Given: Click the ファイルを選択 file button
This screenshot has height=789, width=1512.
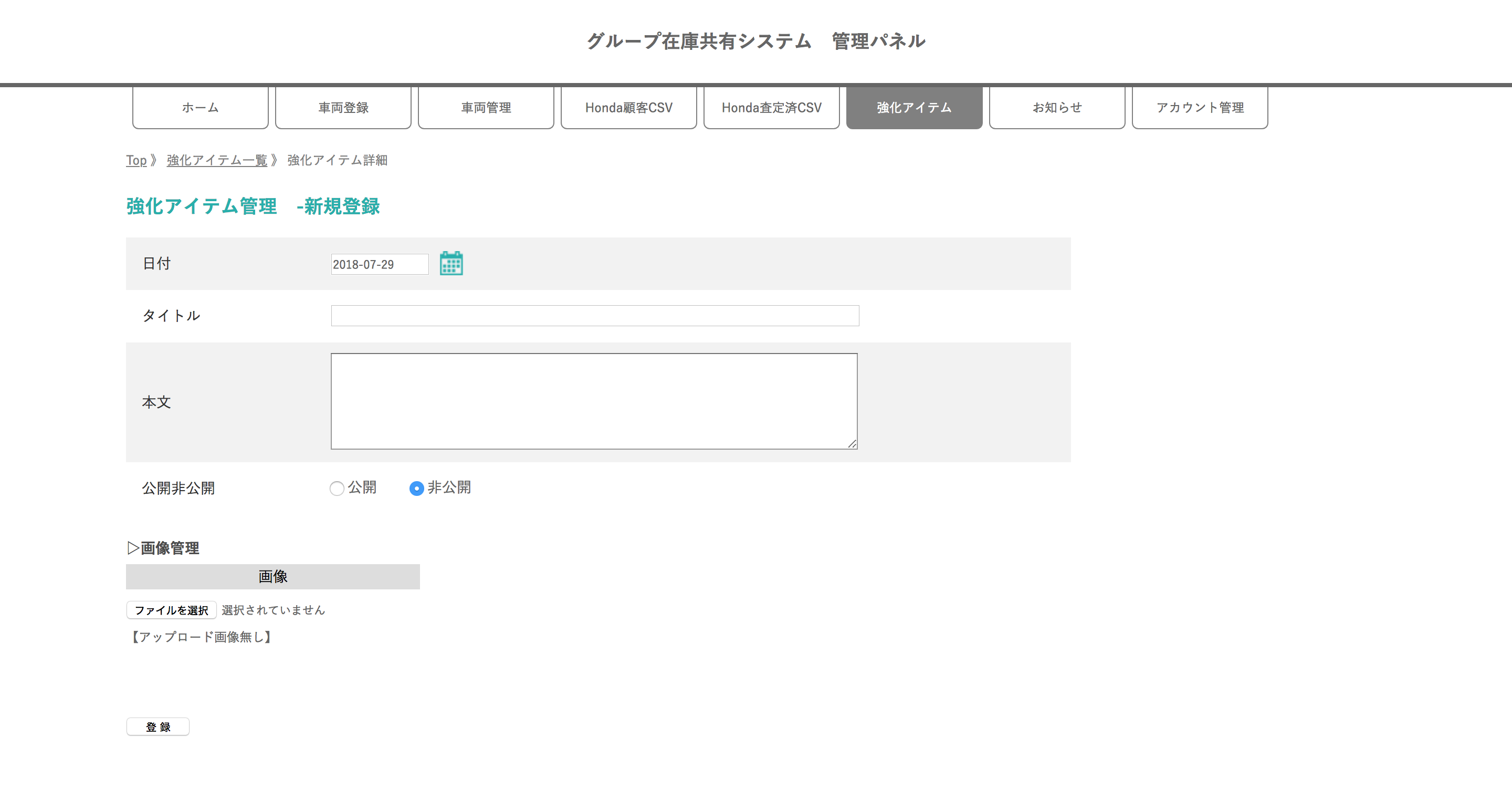Looking at the screenshot, I should [171, 610].
